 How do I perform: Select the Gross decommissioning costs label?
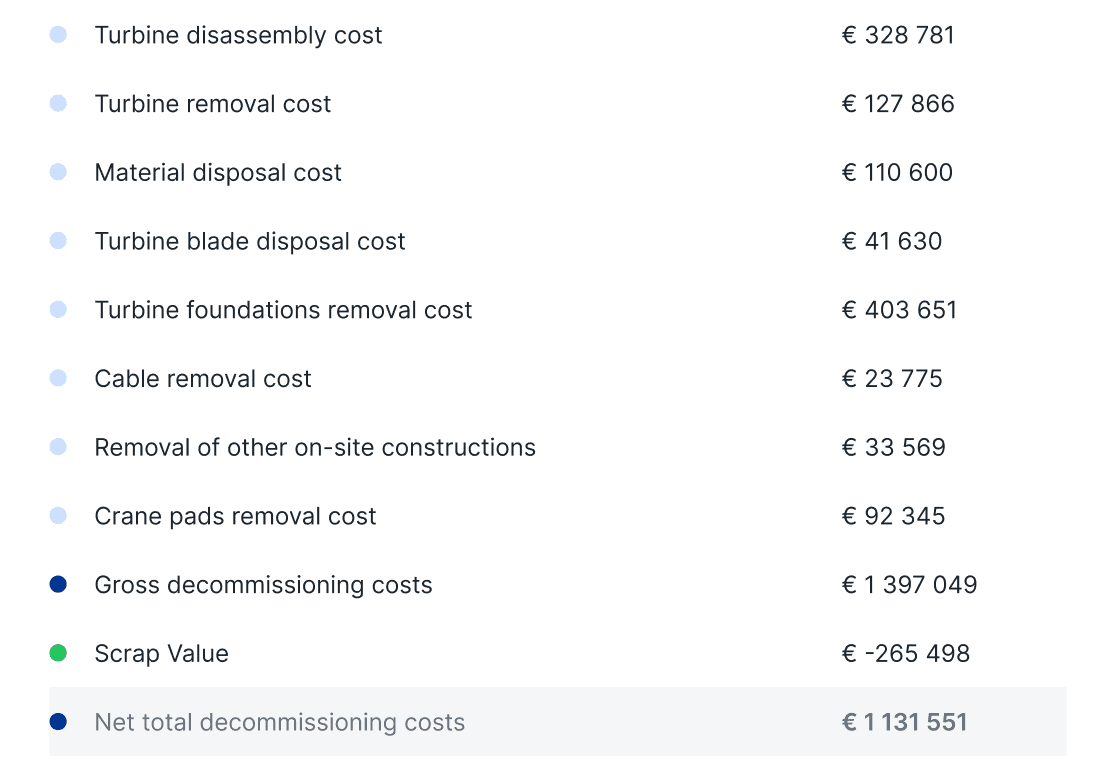263,585
